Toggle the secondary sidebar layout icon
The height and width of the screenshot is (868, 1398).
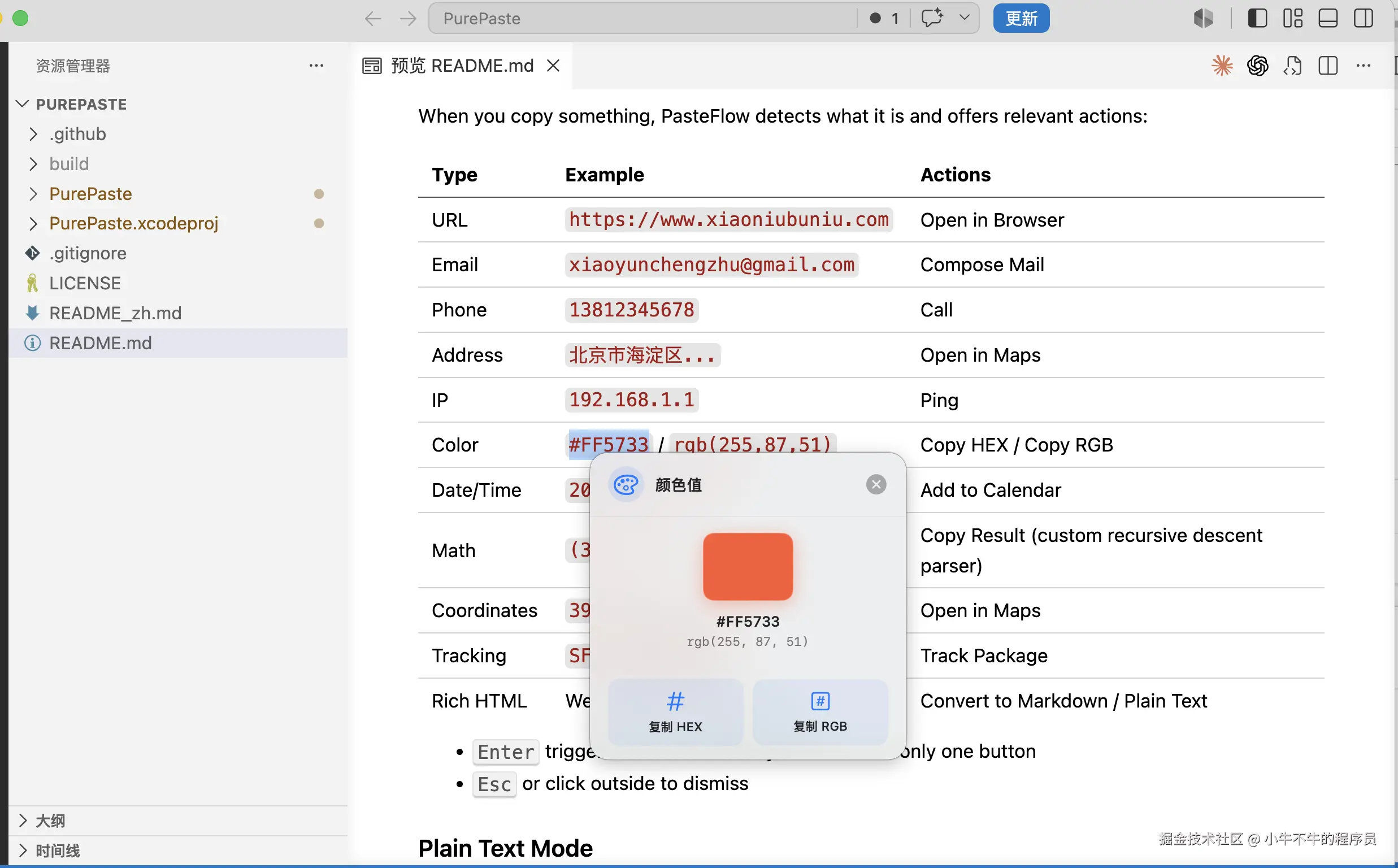pyautogui.click(x=1363, y=19)
